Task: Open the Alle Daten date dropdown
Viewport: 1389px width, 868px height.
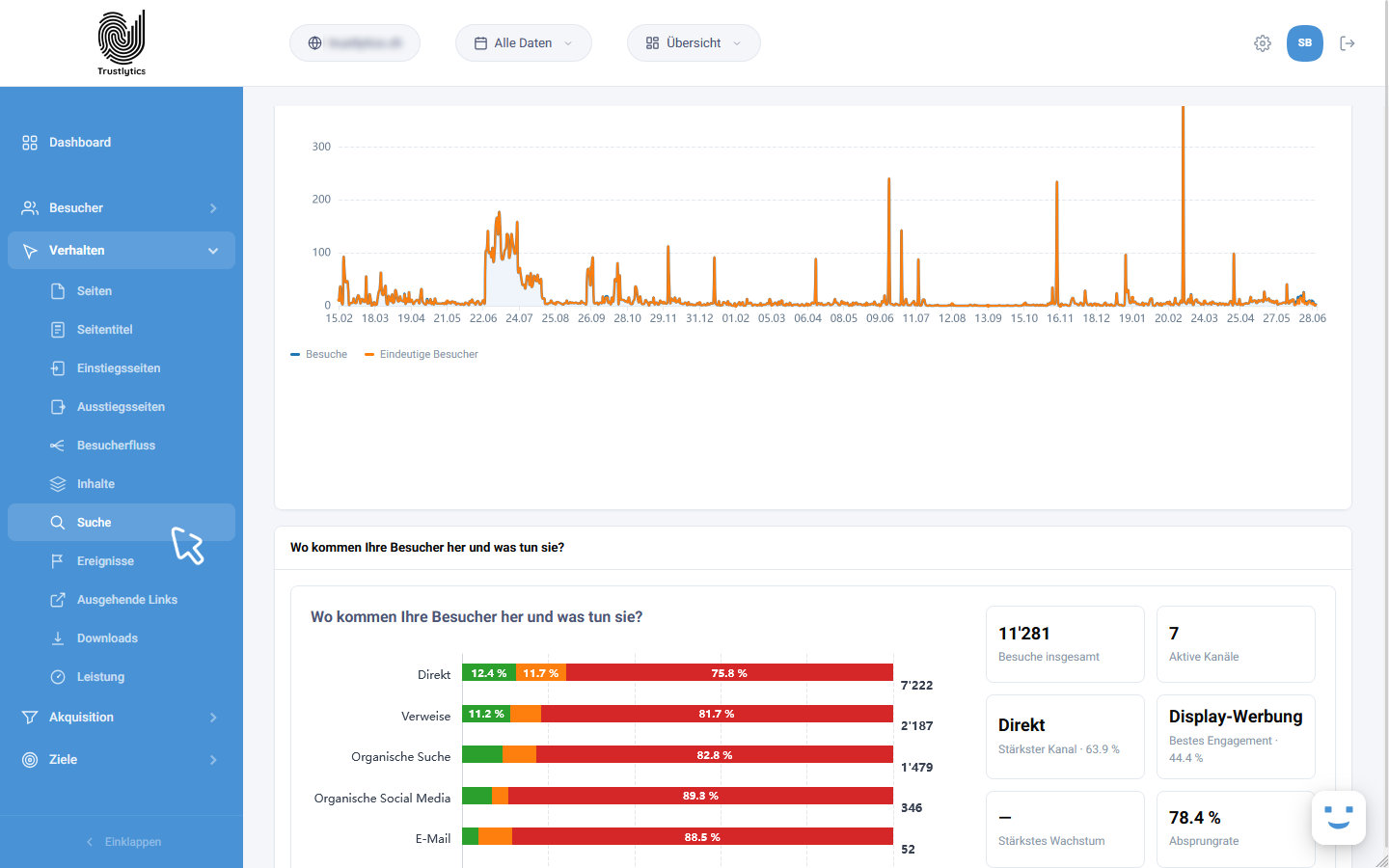Action: coord(524,43)
